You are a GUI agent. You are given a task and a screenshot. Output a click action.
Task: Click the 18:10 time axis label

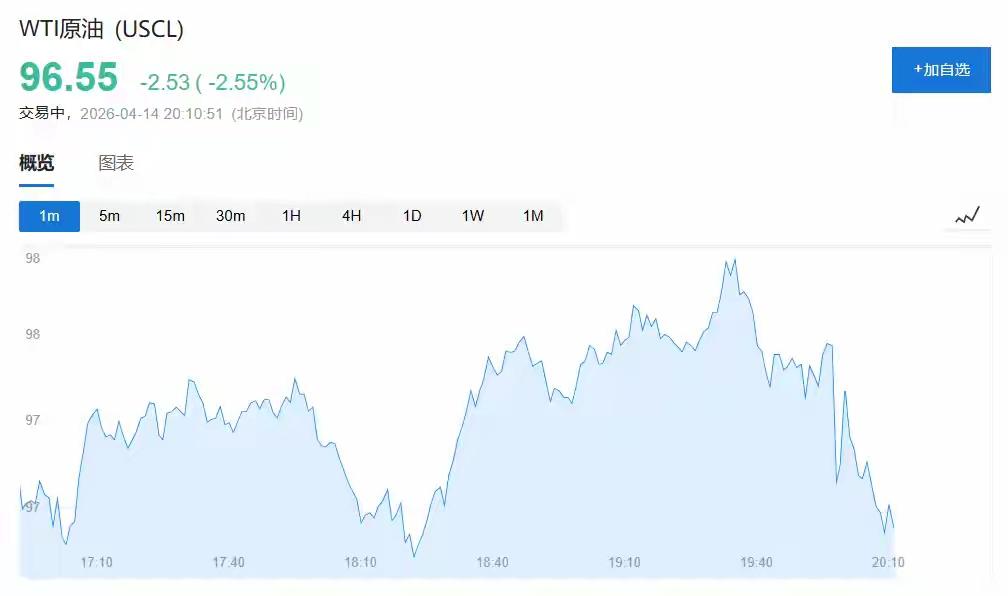pos(360,563)
